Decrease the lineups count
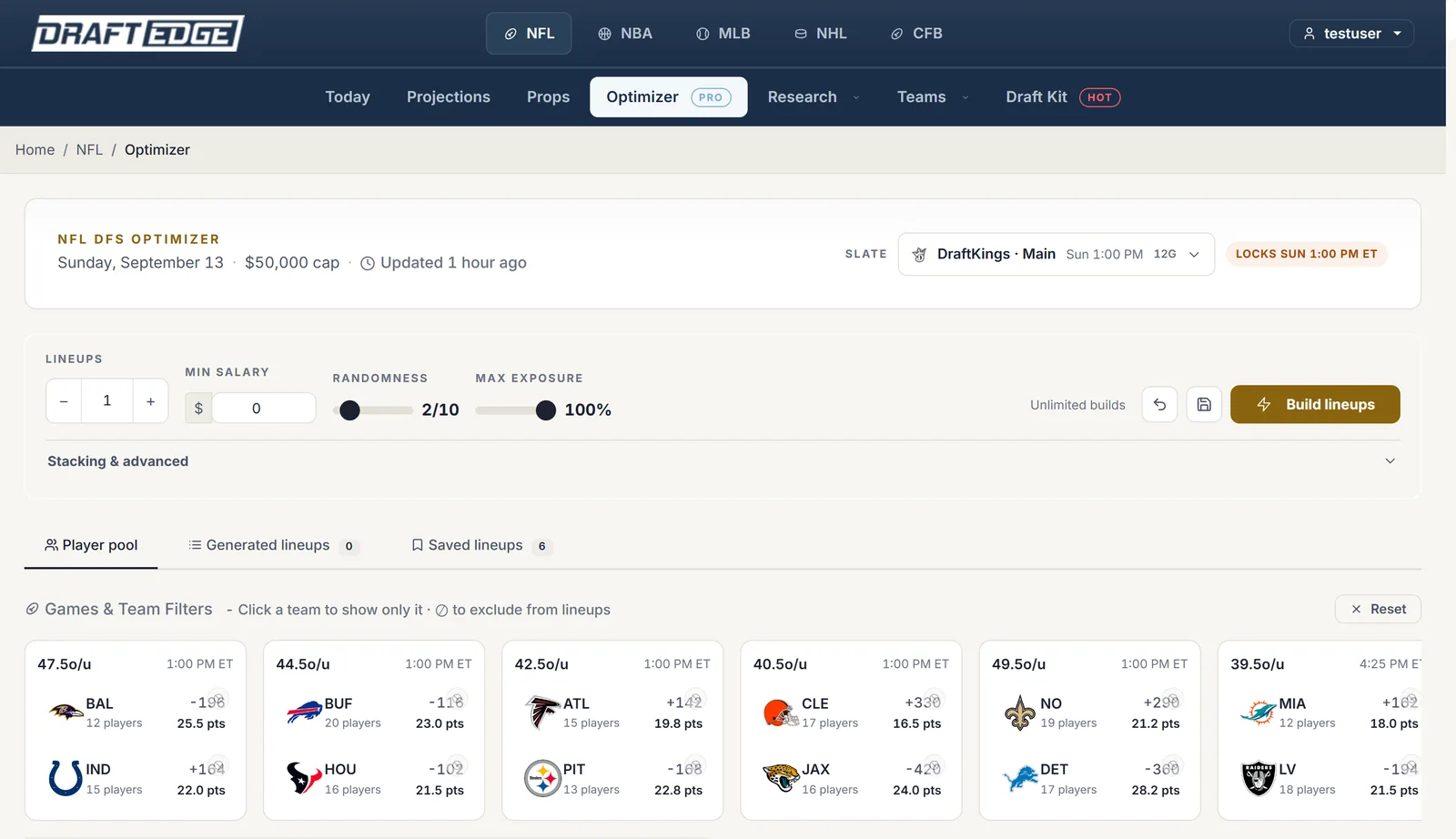Viewport: 1456px width, 839px height. (x=64, y=401)
